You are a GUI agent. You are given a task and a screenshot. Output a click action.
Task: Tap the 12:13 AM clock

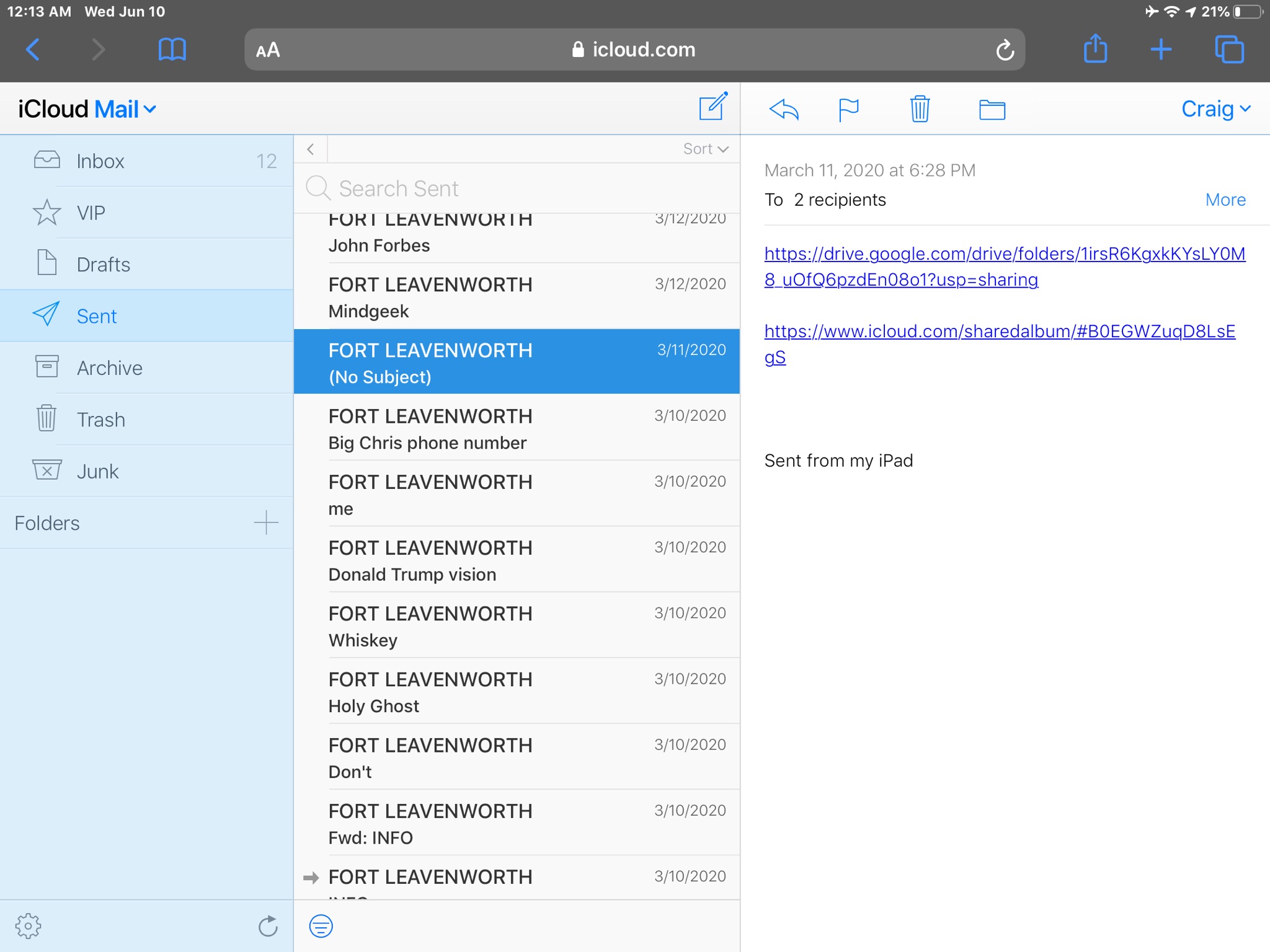point(38,12)
